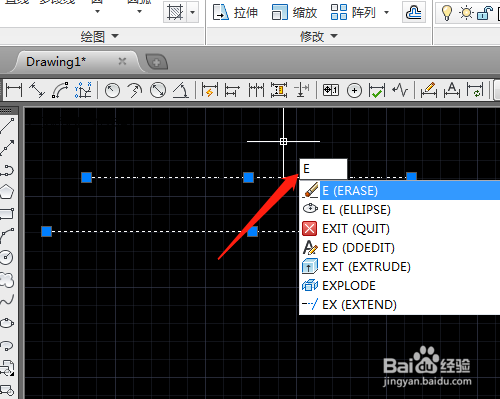Select the Radius dimension tool
Image resolution: width=500 pixels, height=399 pixels.
click(112, 90)
